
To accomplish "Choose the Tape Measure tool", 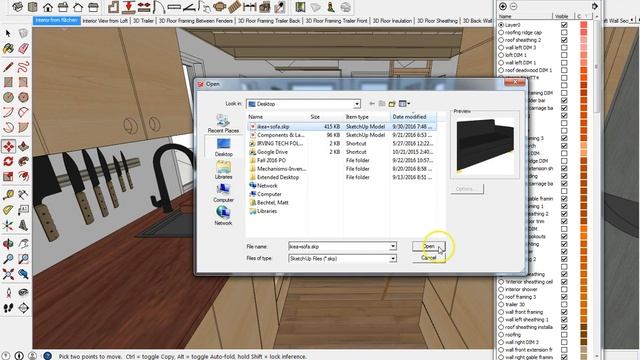I will (x=8, y=194).
